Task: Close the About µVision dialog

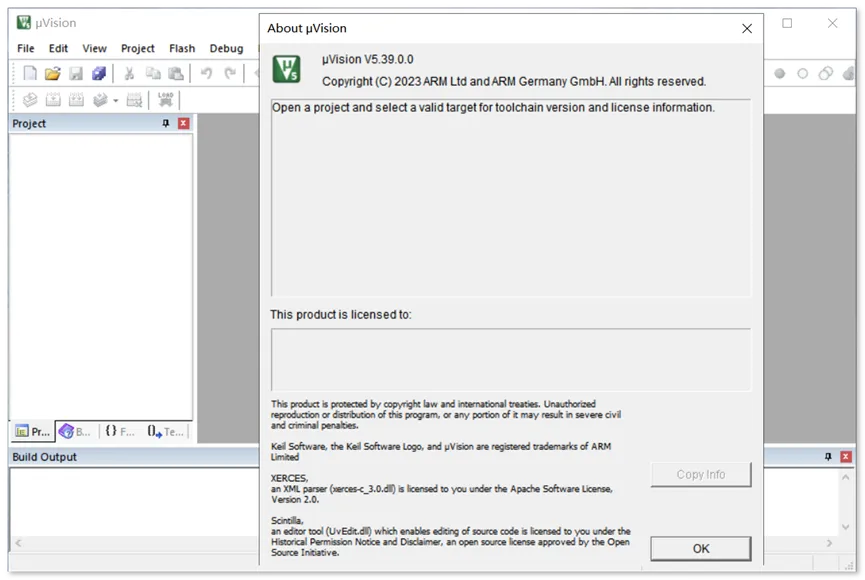Action: tap(747, 29)
